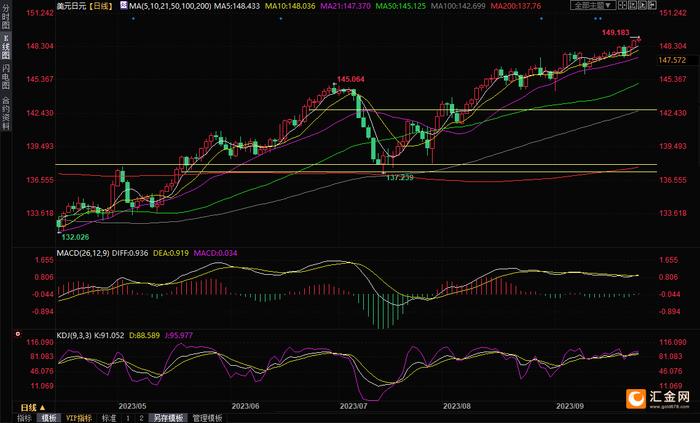Open the 合约资料 side tab
The image size is (700, 423).
tap(6, 113)
